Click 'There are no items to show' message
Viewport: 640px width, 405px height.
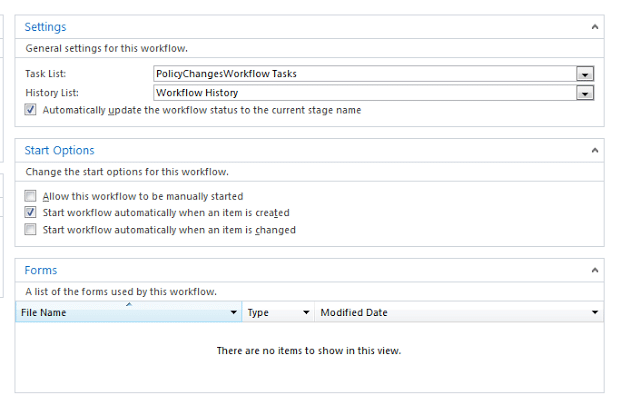pyautogui.click(x=309, y=351)
